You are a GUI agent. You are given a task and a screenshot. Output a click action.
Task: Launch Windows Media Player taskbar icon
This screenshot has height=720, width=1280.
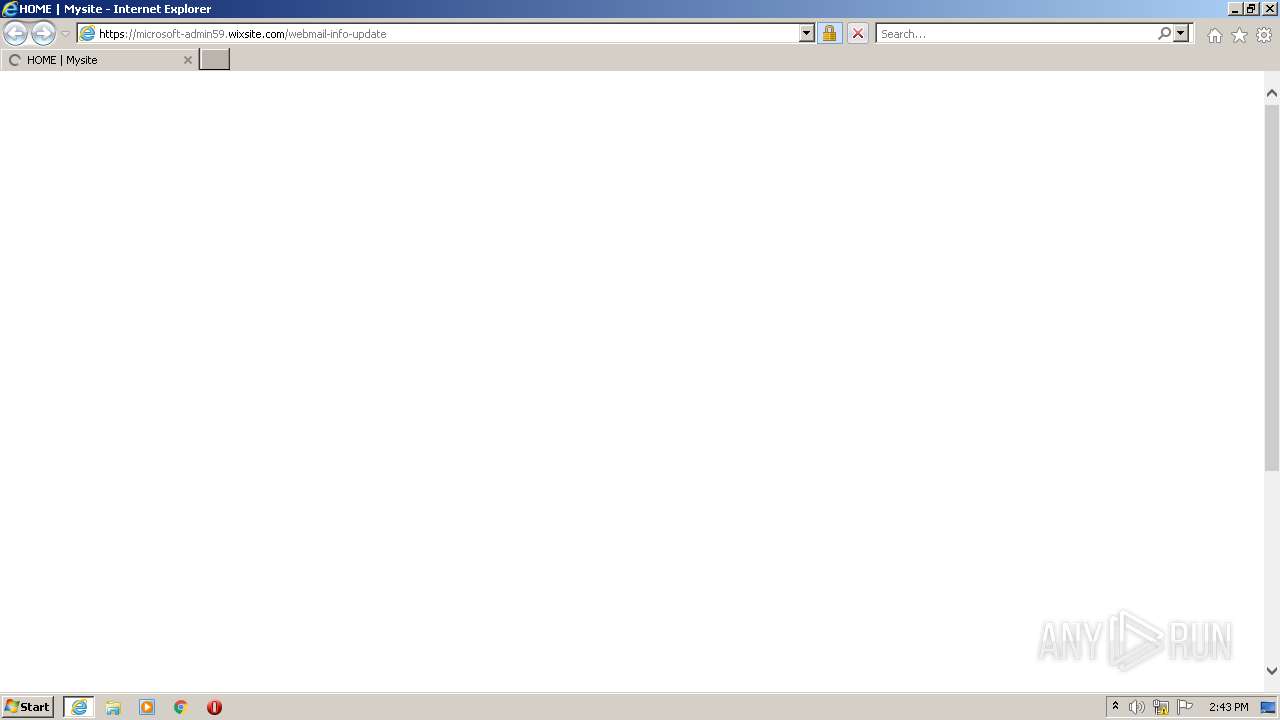tap(147, 707)
